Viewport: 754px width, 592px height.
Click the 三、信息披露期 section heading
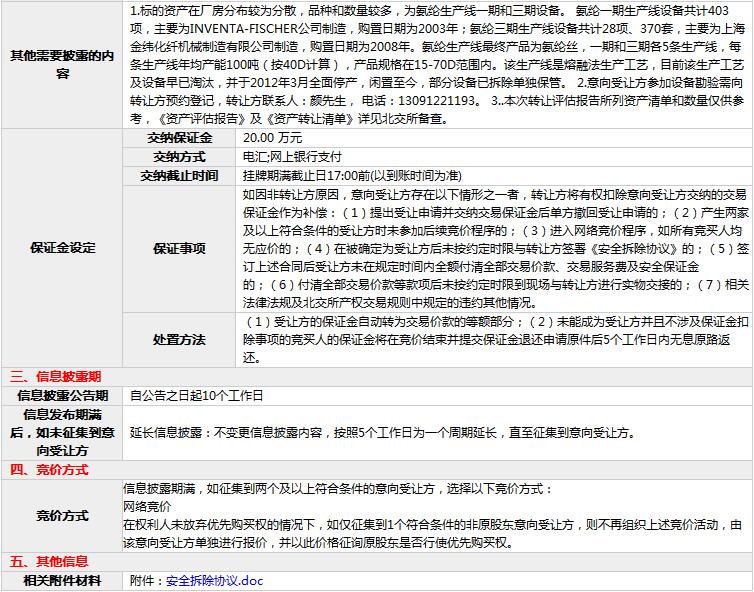(x=55, y=377)
